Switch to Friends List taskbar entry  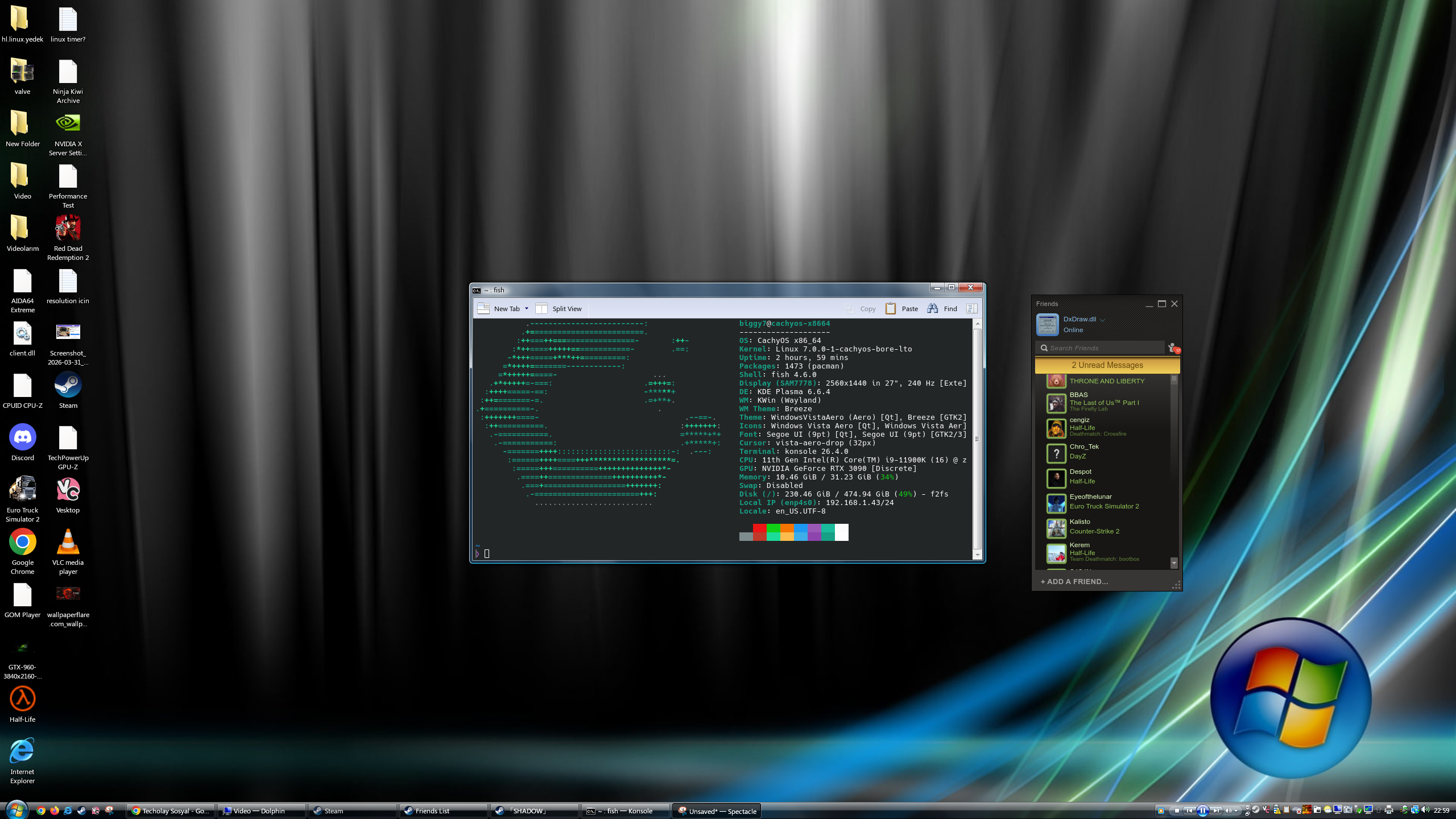(x=444, y=811)
